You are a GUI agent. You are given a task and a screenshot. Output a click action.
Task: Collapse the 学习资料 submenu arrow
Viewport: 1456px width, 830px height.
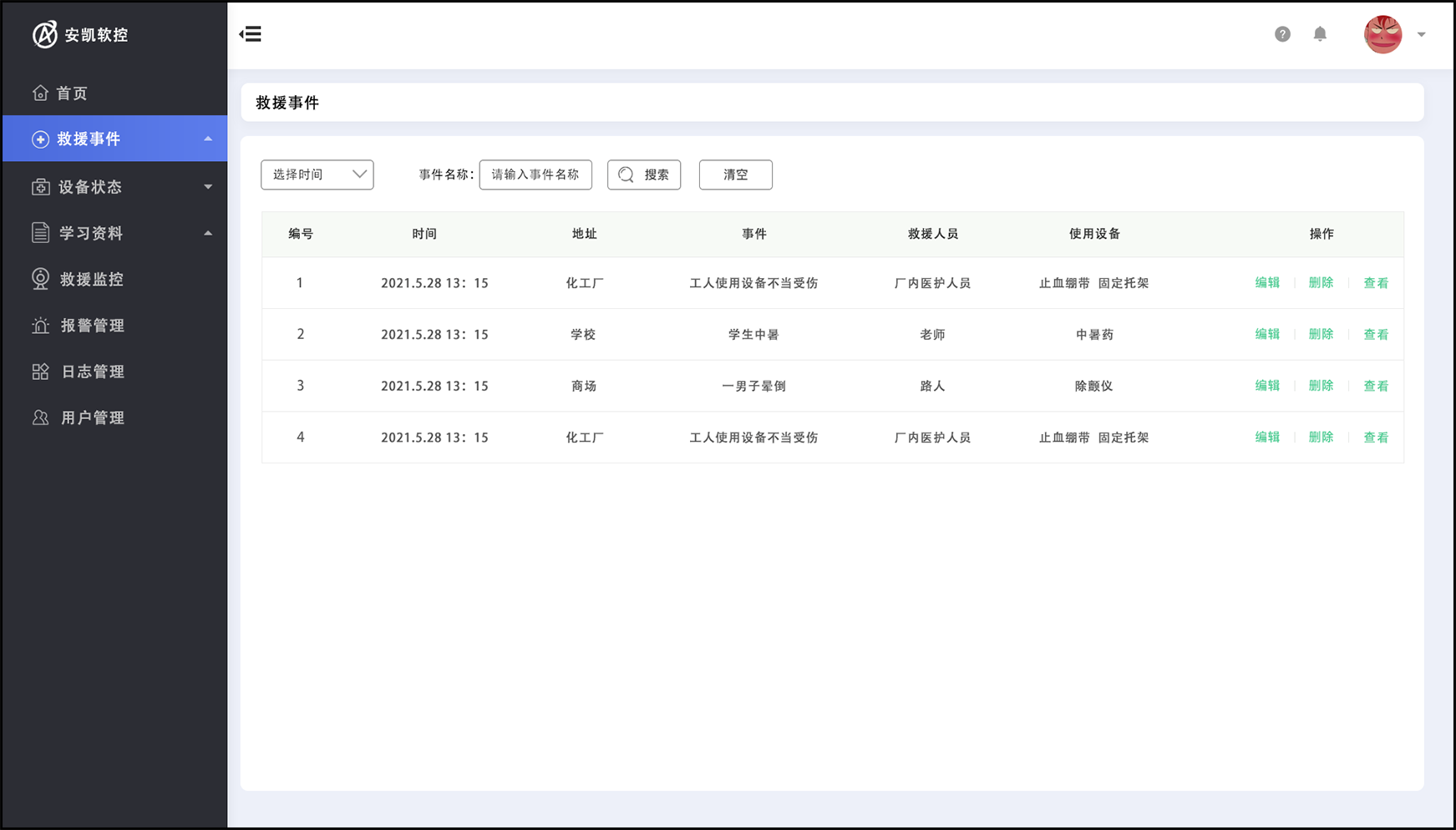208,233
